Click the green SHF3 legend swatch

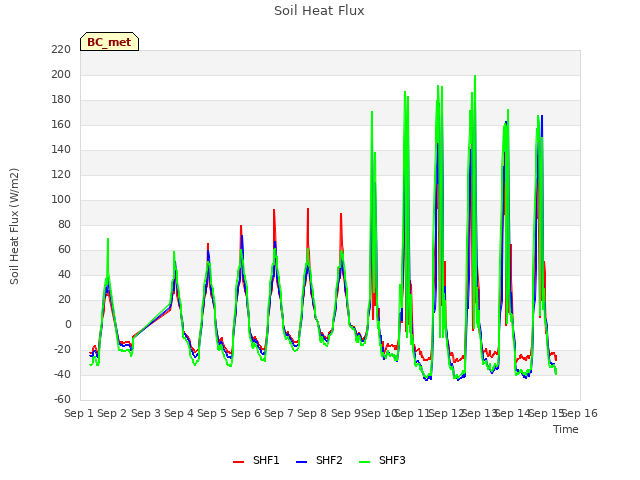coord(364,462)
